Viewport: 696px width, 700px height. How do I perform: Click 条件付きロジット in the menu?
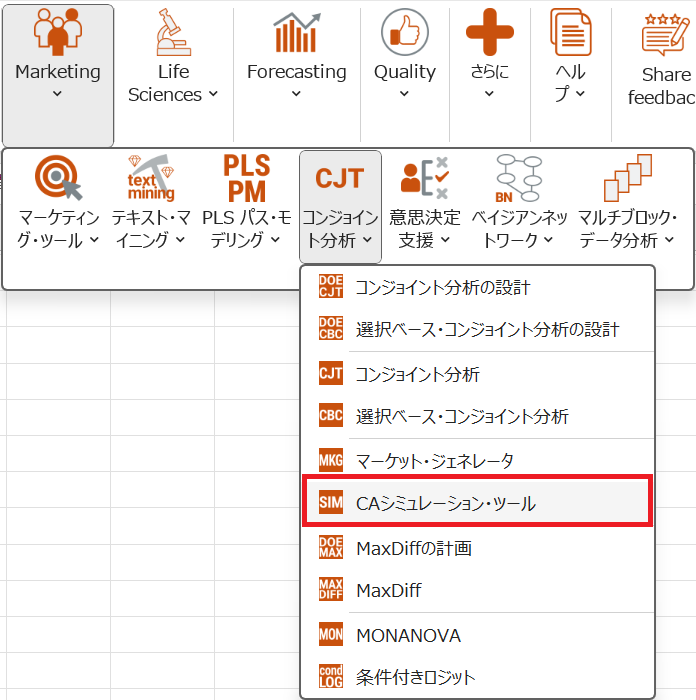(415, 677)
